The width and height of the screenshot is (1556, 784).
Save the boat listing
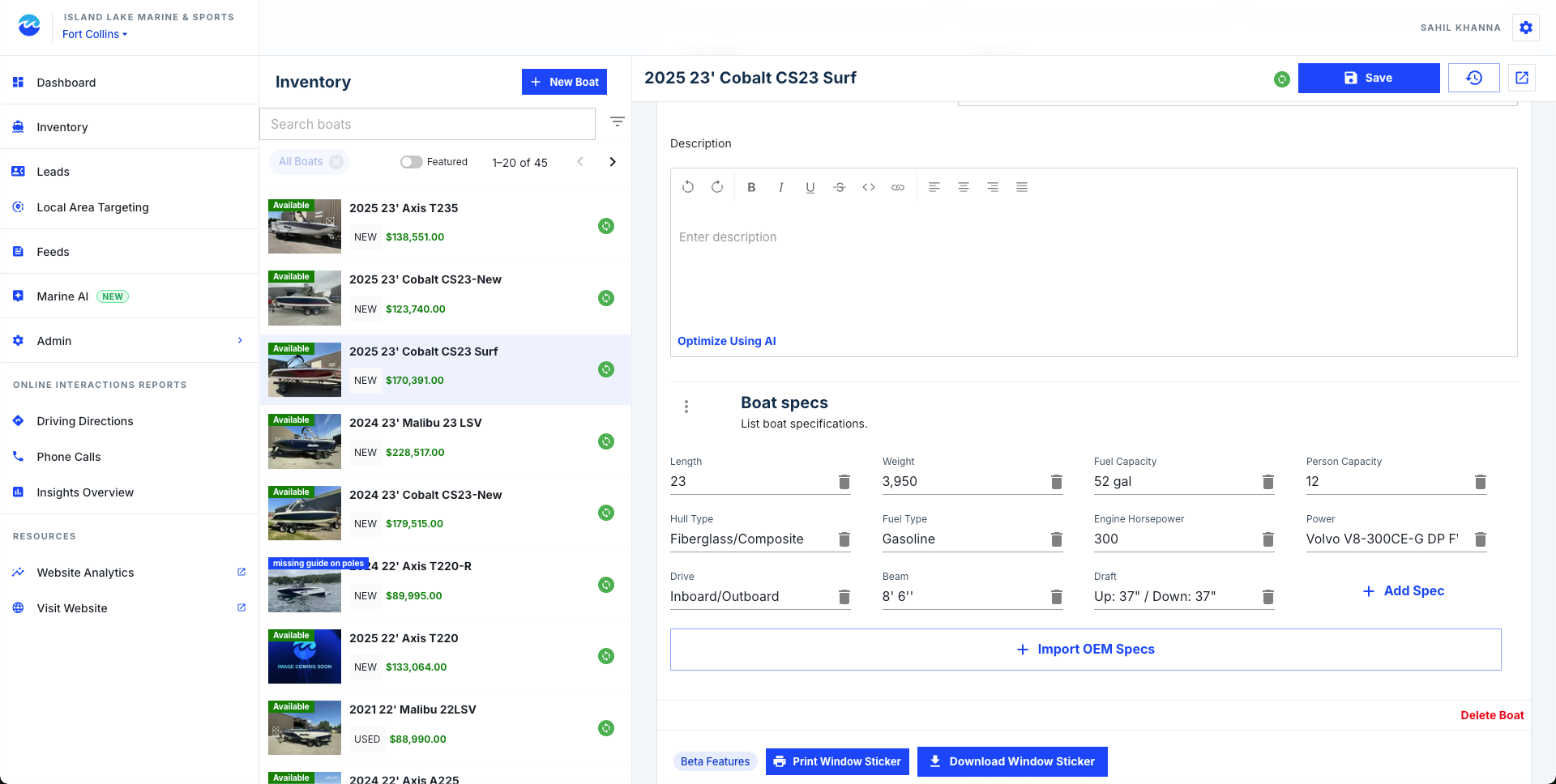coord(1369,78)
